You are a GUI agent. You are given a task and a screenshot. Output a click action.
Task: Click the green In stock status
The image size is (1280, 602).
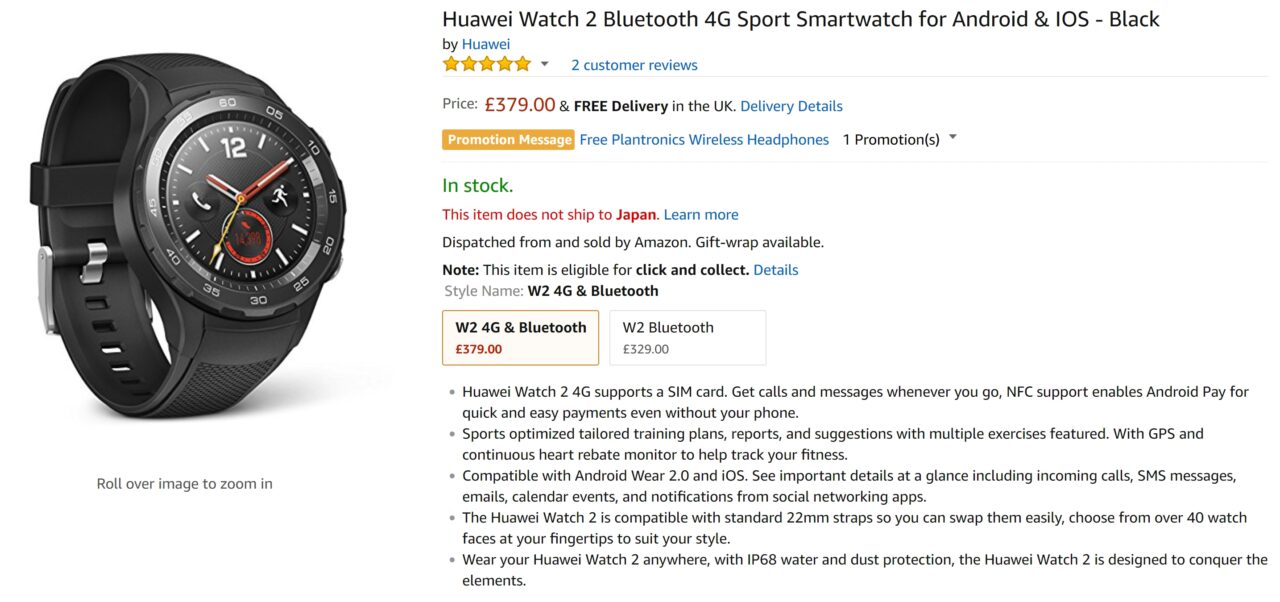coord(477,185)
